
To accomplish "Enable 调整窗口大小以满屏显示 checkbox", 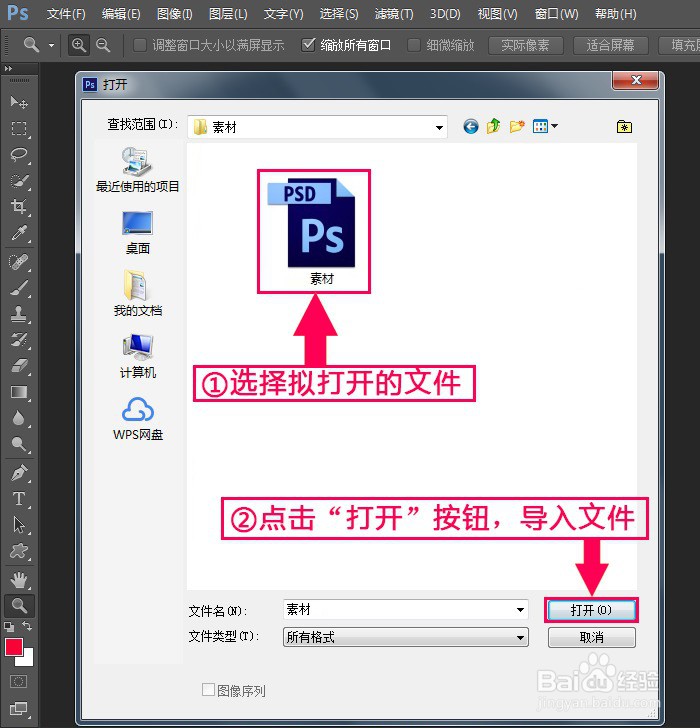I will [140, 45].
